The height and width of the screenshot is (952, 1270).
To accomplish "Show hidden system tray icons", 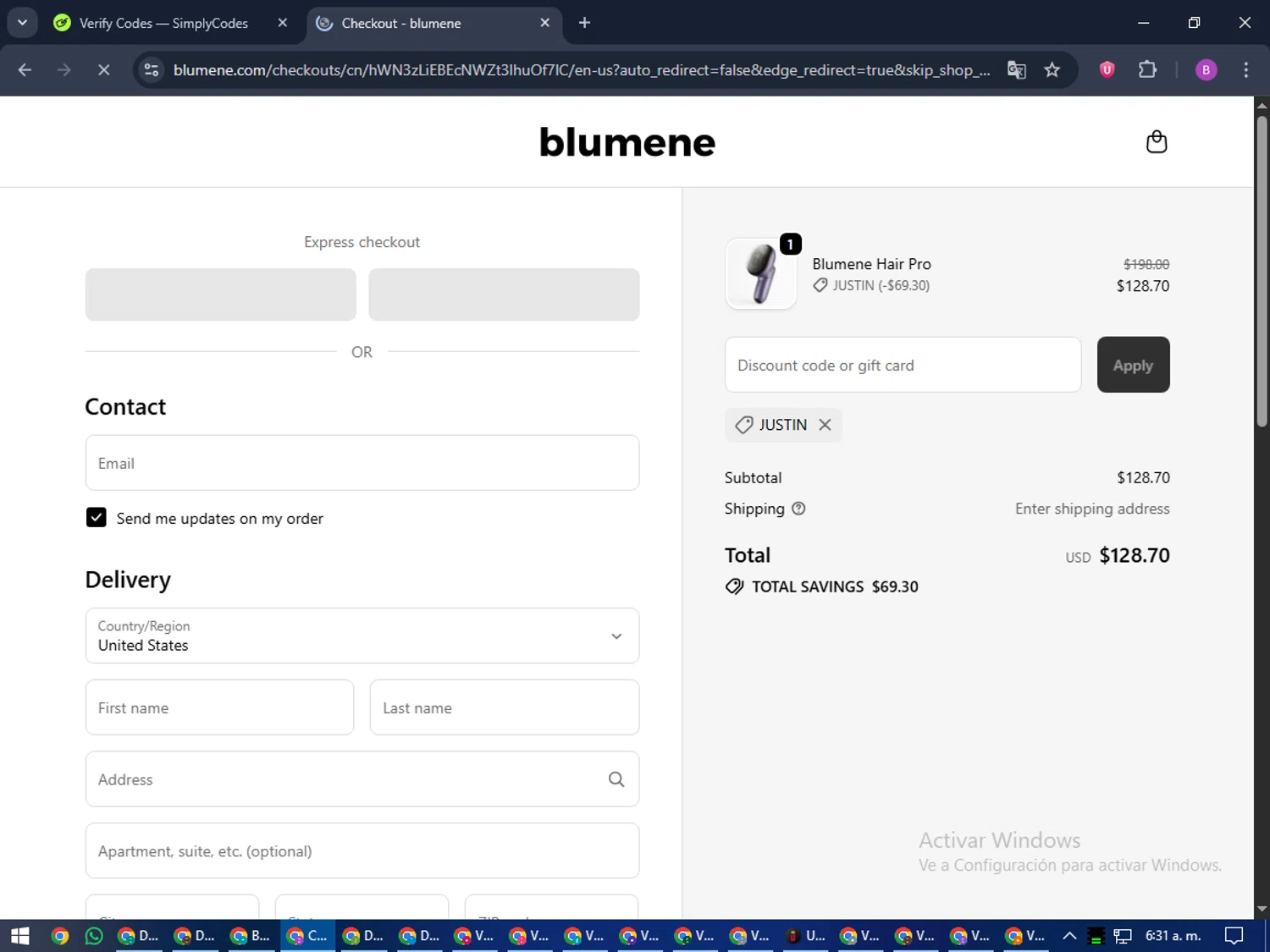I will 1069,936.
